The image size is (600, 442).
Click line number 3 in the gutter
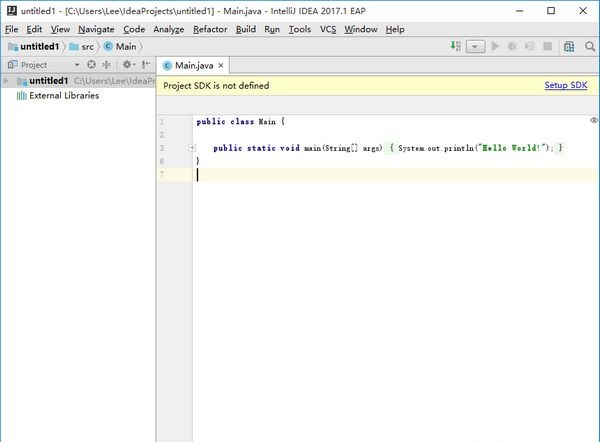click(x=162, y=148)
